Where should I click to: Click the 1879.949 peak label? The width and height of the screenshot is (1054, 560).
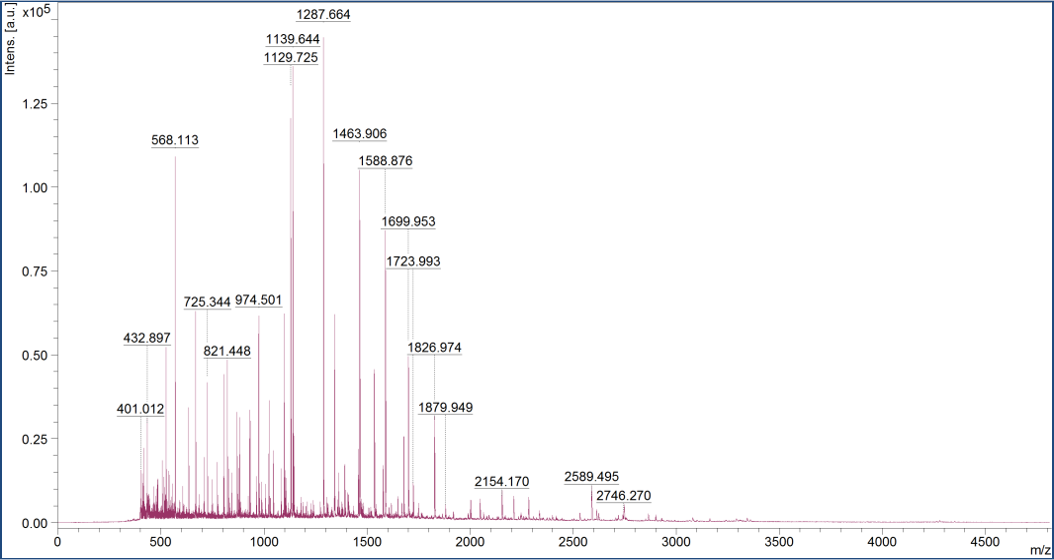[445, 407]
